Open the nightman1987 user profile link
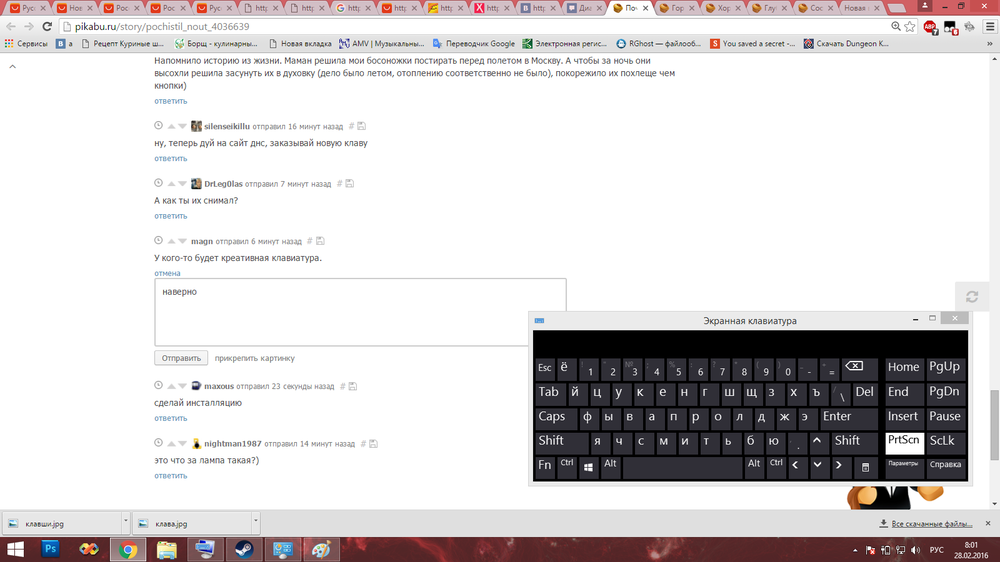Screen dimensions: 1000x562 (x=232, y=443)
